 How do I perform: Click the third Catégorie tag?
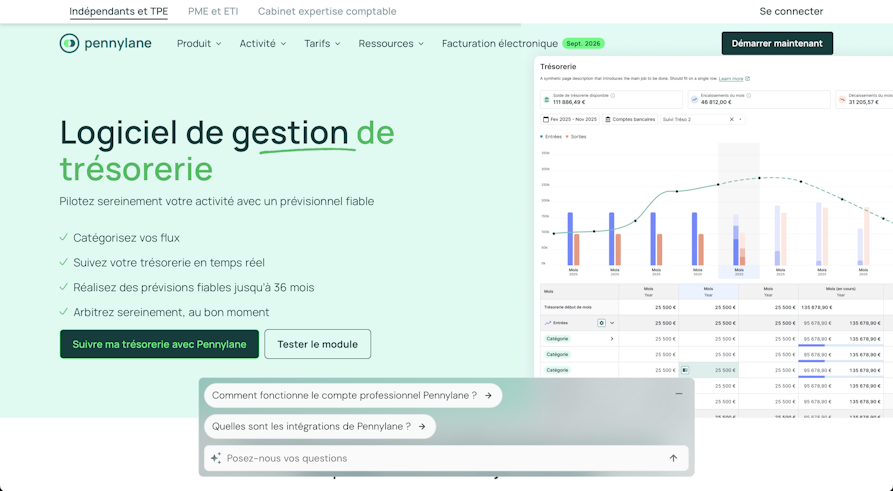coord(558,370)
